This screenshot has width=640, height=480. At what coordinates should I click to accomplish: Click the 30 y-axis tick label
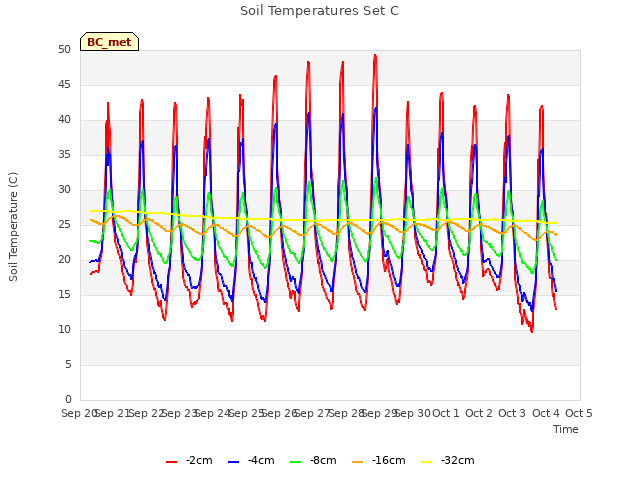64,190
